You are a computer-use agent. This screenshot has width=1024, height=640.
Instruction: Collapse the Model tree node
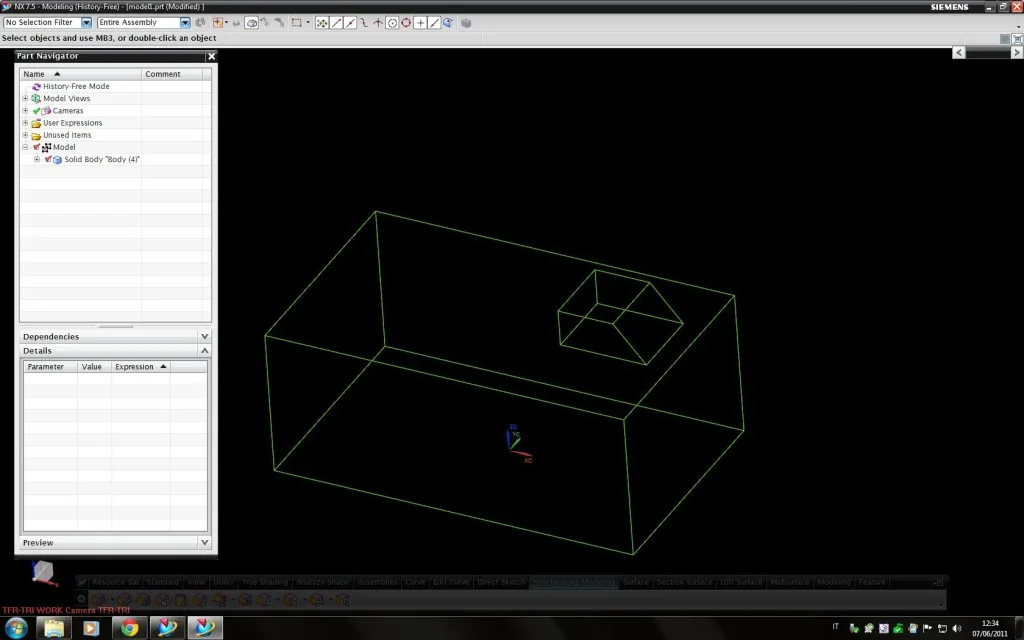tap(25, 147)
